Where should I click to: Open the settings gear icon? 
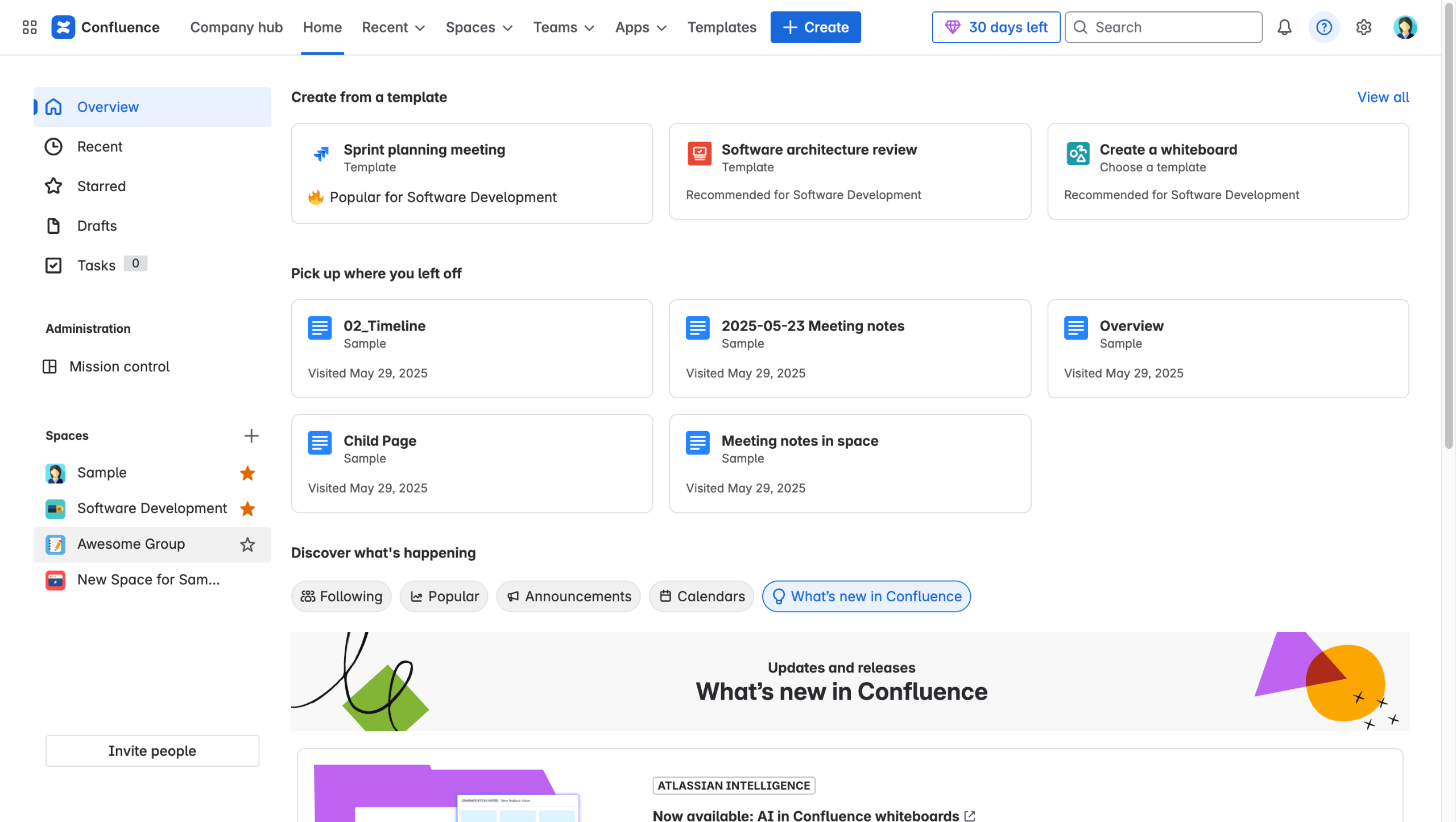coord(1363,27)
